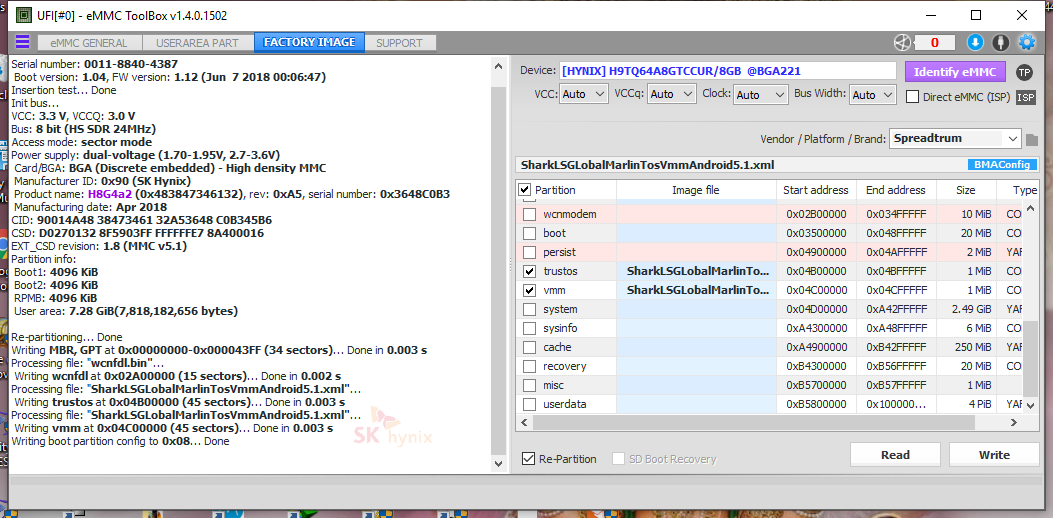Viewport: 1053px width, 518px height.
Task: Open the VCC voltage dropdown
Action: pyautogui.click(x=583, y=94)
